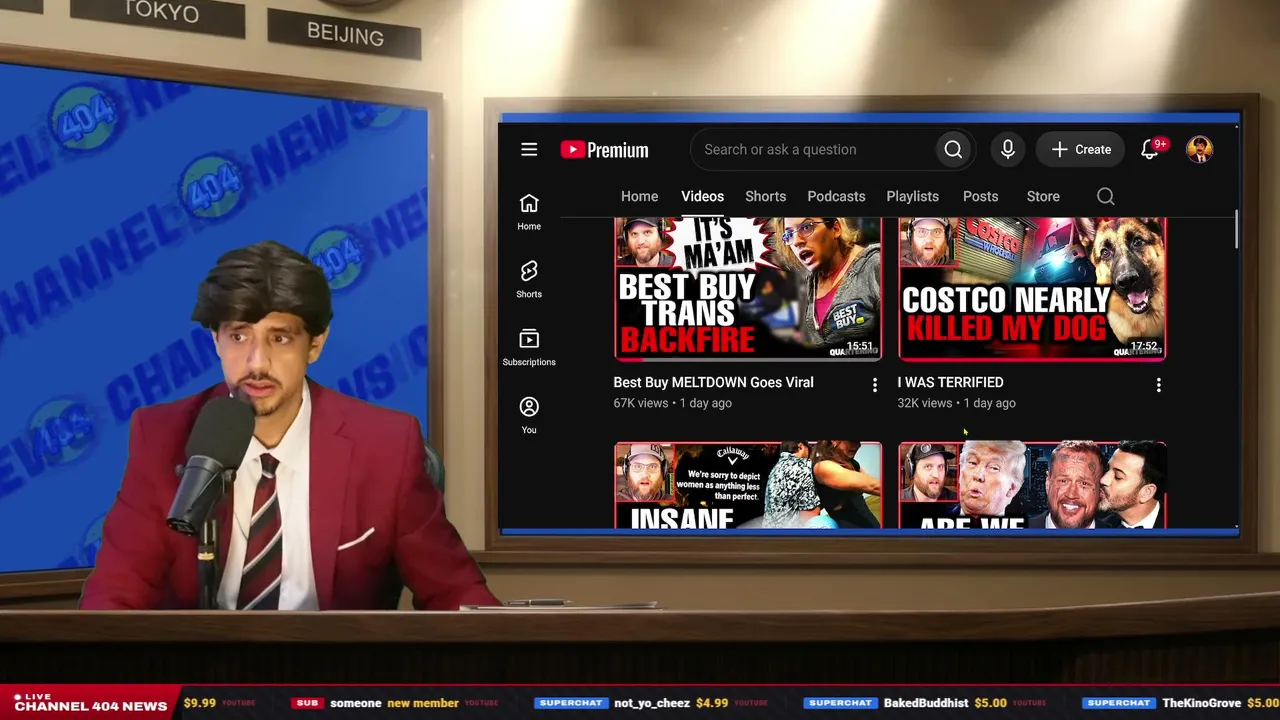The height and width of the screenshot is (720, 1280).
Task: Open the YouTube hamburger guide menu
Action: [529, 150]
